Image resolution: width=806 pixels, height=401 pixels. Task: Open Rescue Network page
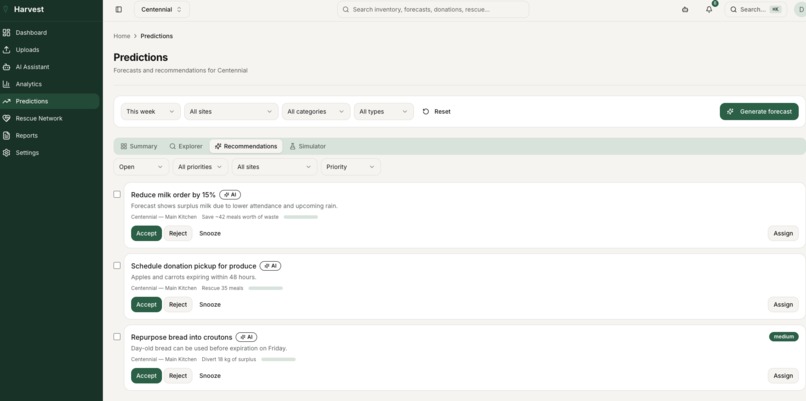point(49,118)
